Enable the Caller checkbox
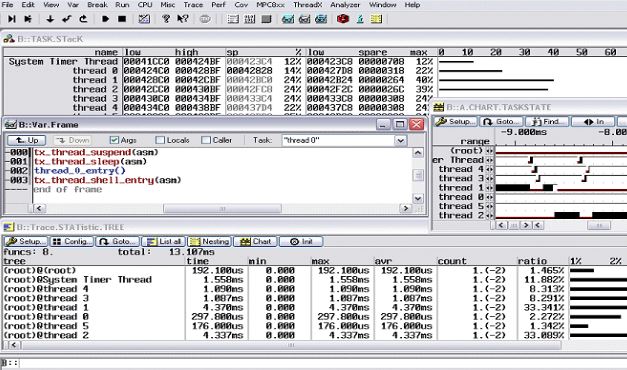 (206, 140)
